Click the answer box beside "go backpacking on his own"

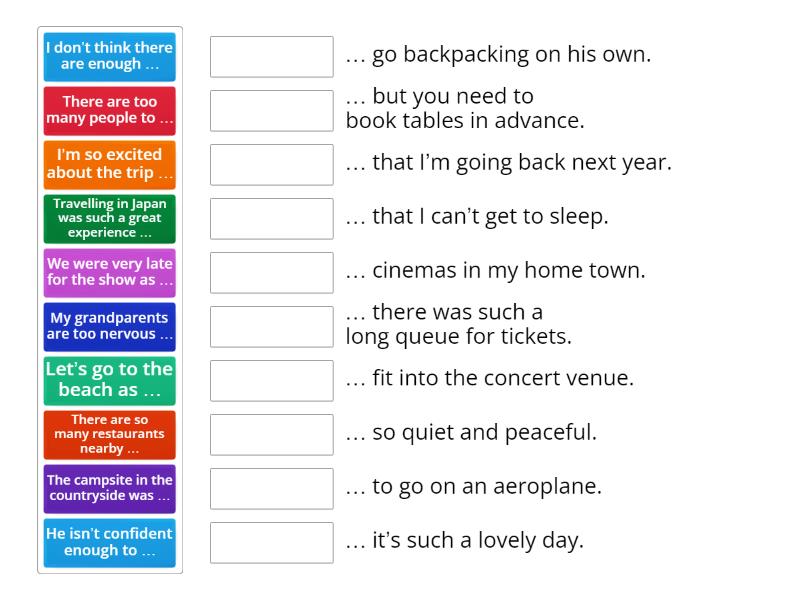pos(271,56)
